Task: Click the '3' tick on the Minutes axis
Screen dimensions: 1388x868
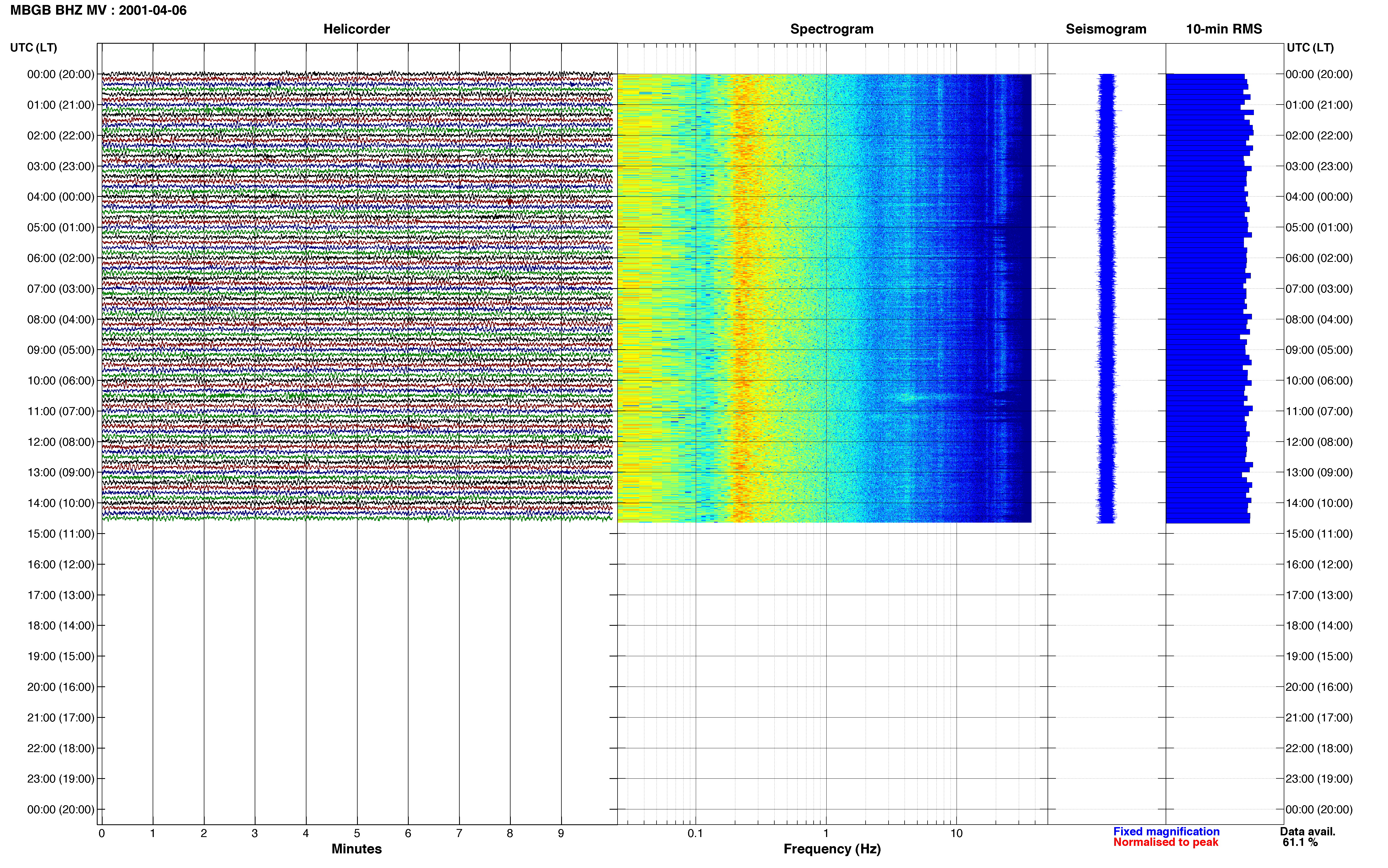Action: pyautogui.click(x=255, y=833)
